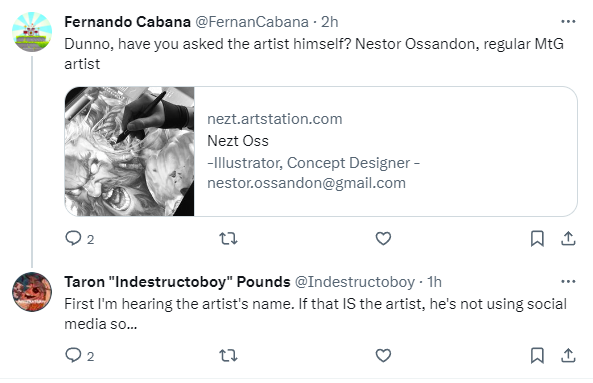
Task: View the ArtStation card preview image
Action: (129, 152)
